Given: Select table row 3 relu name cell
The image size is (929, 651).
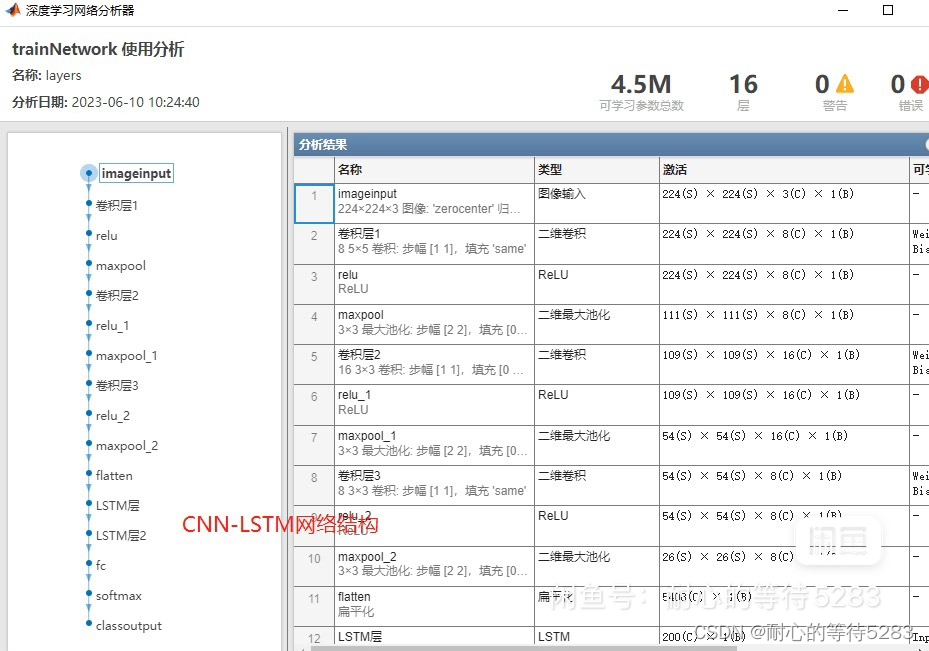Looking at the screenshot, I should (434, 284).
